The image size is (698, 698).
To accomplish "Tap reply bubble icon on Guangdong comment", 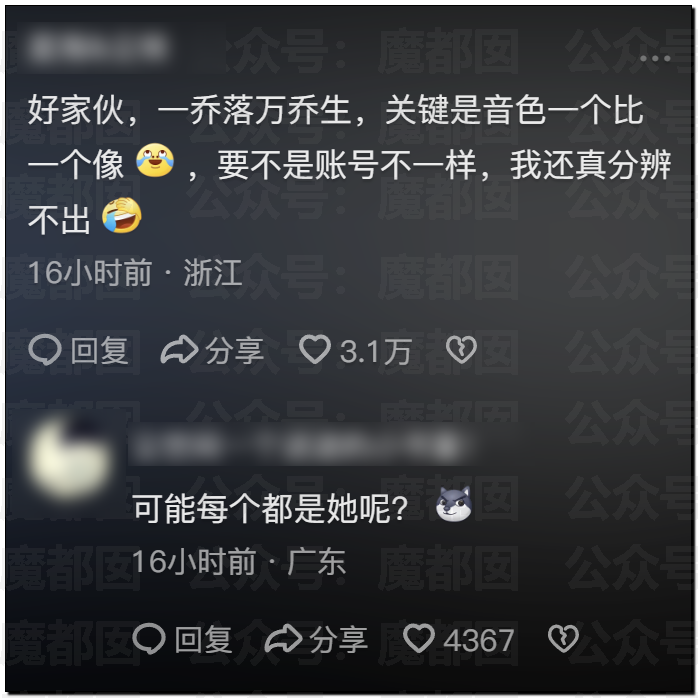I will (x=149, y=639).
